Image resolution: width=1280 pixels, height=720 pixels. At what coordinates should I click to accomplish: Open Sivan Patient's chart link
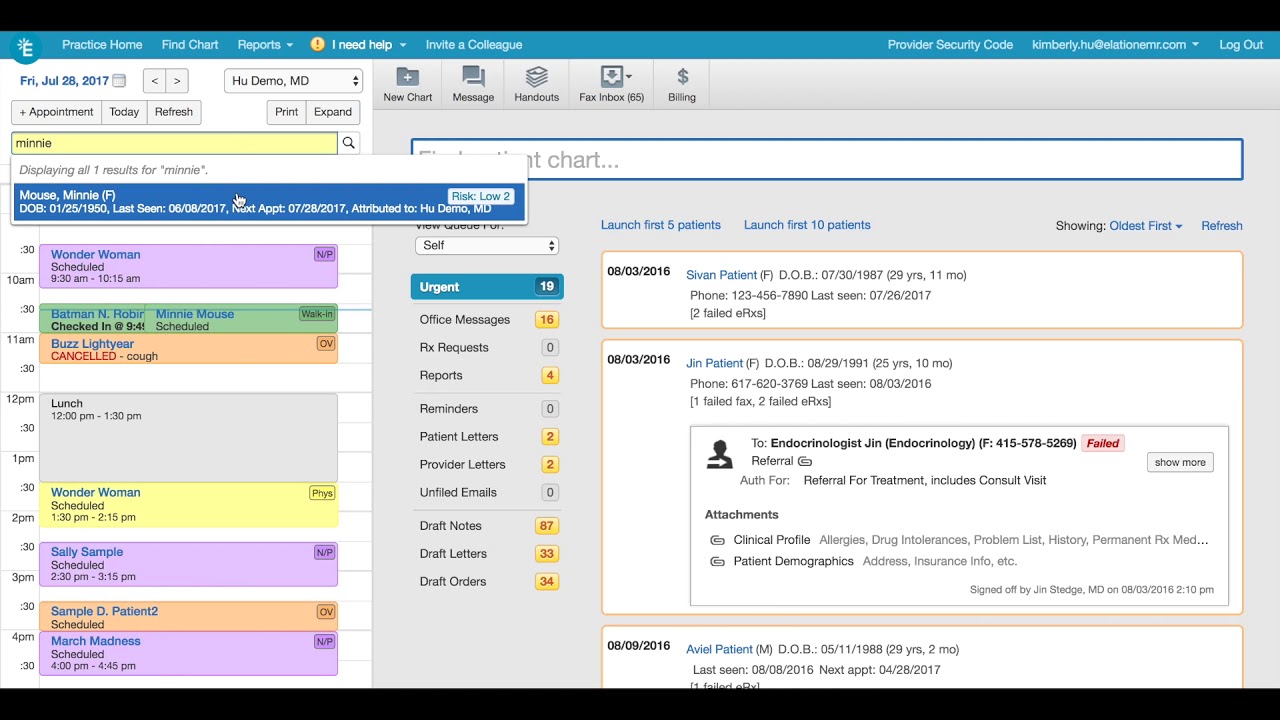(722, 276)
